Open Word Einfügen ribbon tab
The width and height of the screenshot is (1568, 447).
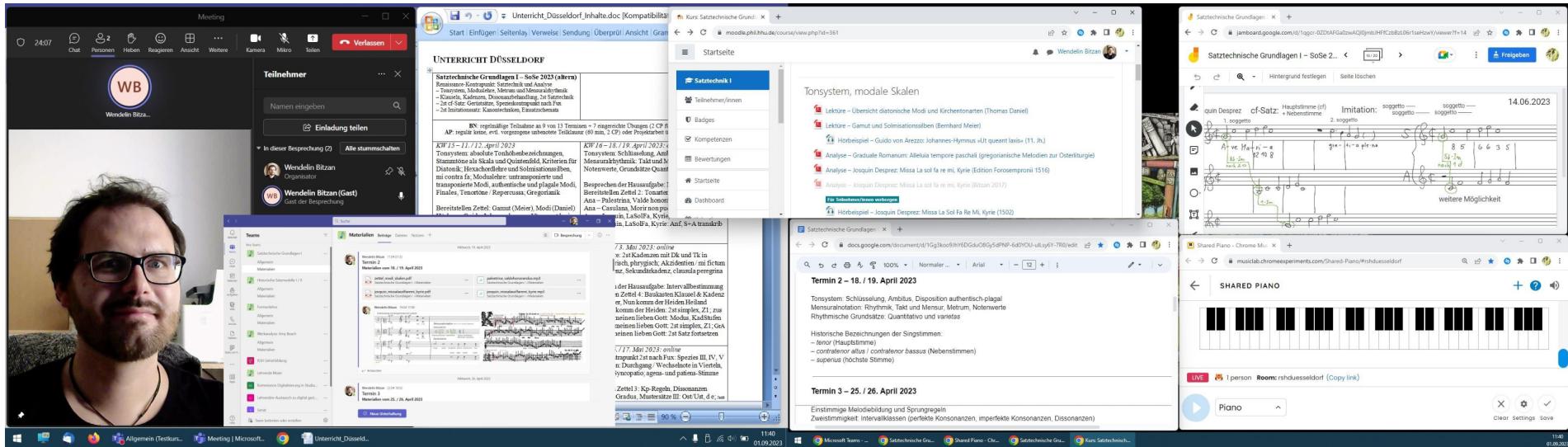[483, 33]
